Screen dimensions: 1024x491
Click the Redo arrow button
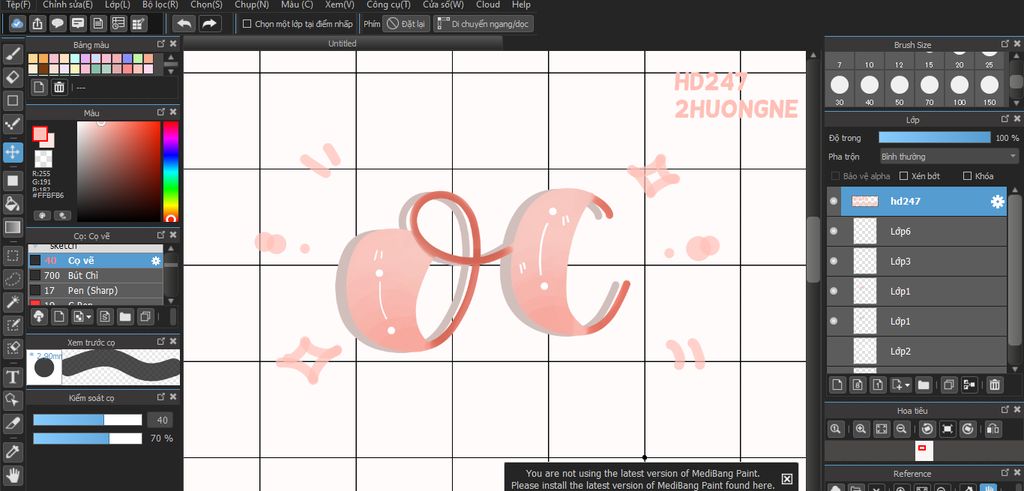click(209, 24)
